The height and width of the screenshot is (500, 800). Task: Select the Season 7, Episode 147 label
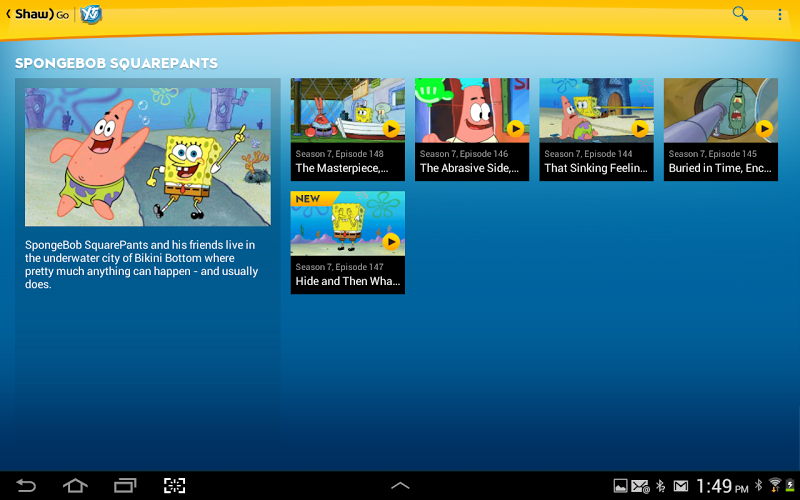point(339,267)
